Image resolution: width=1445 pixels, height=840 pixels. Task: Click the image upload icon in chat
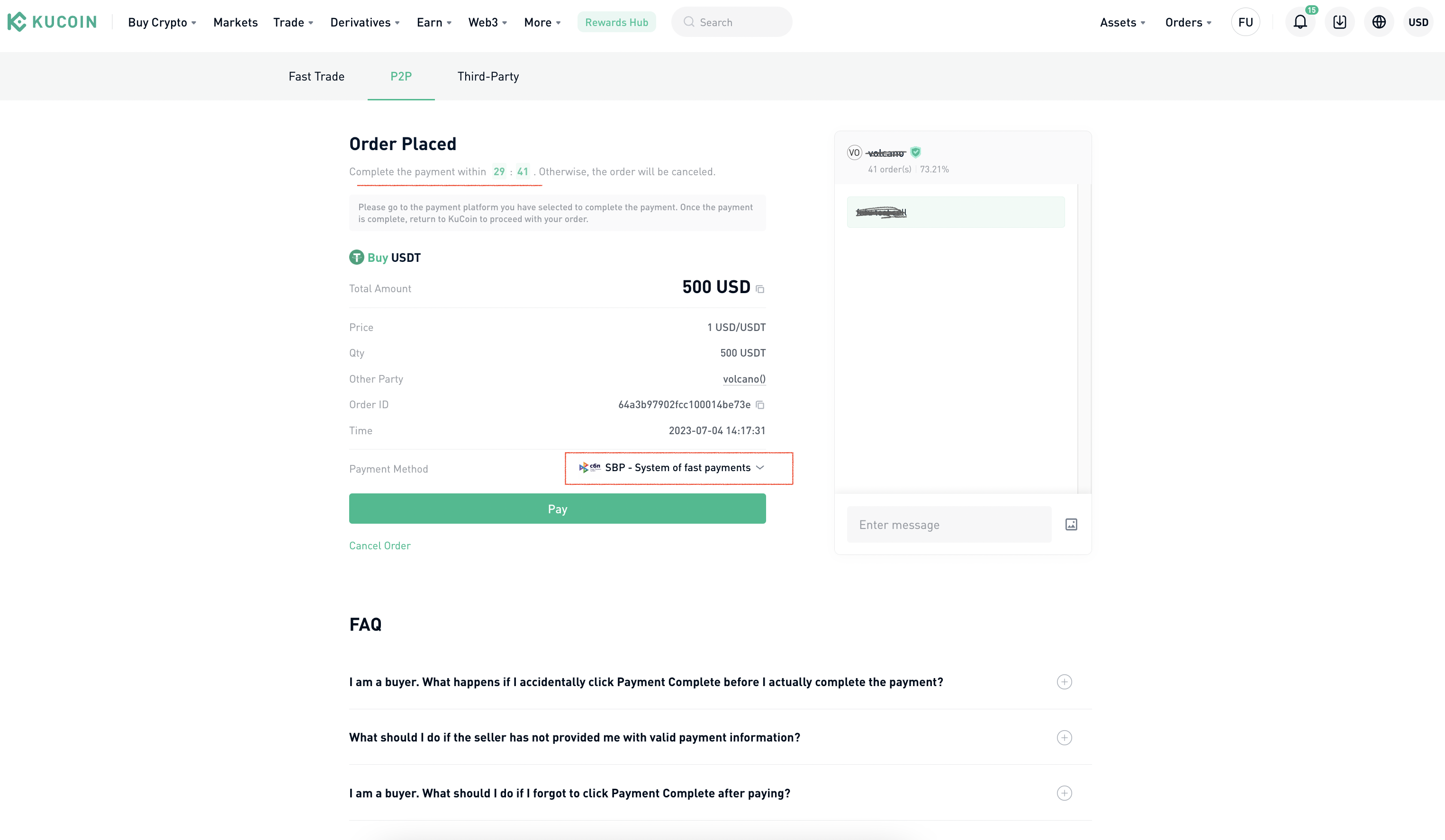(1072, 524)
